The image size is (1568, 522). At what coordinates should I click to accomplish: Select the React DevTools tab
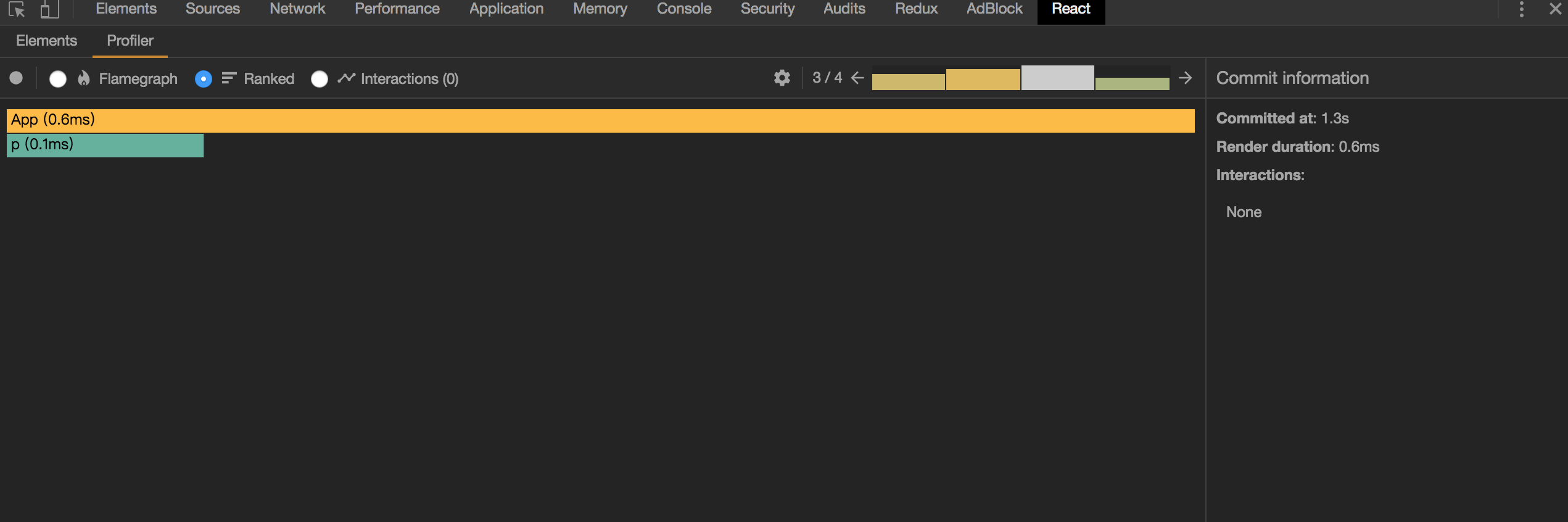coord(1071,10)
